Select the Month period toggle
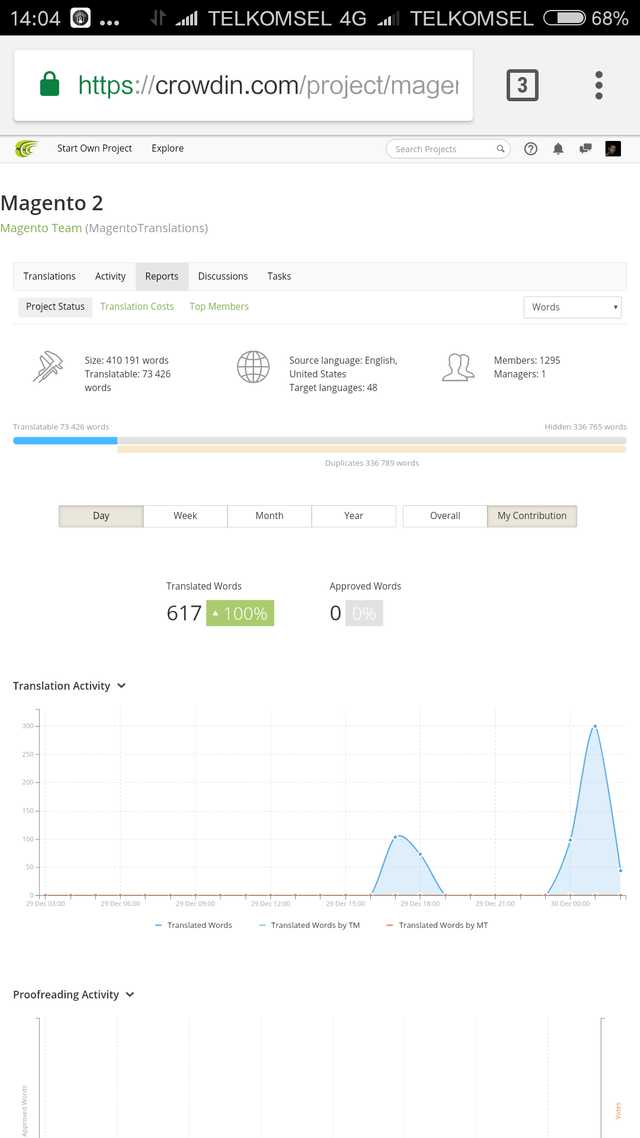The height and width of the screenshot is (1138, 640). click(269, 516)
